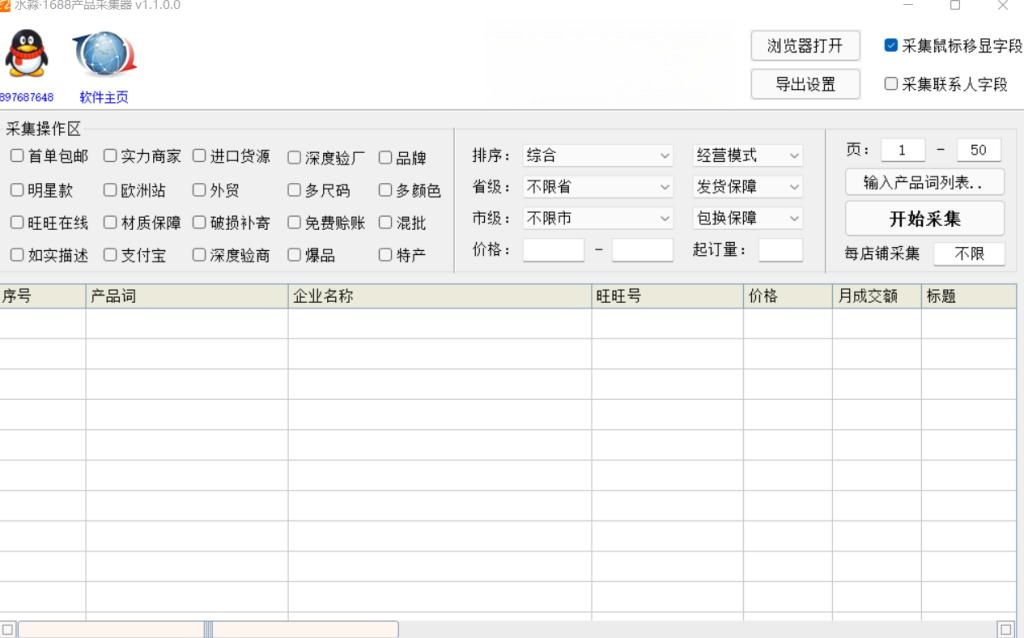The height and width of the screenshot is (638, 1024).
Task: Open the 省级 province dropdown
Action: click(598, 187)
